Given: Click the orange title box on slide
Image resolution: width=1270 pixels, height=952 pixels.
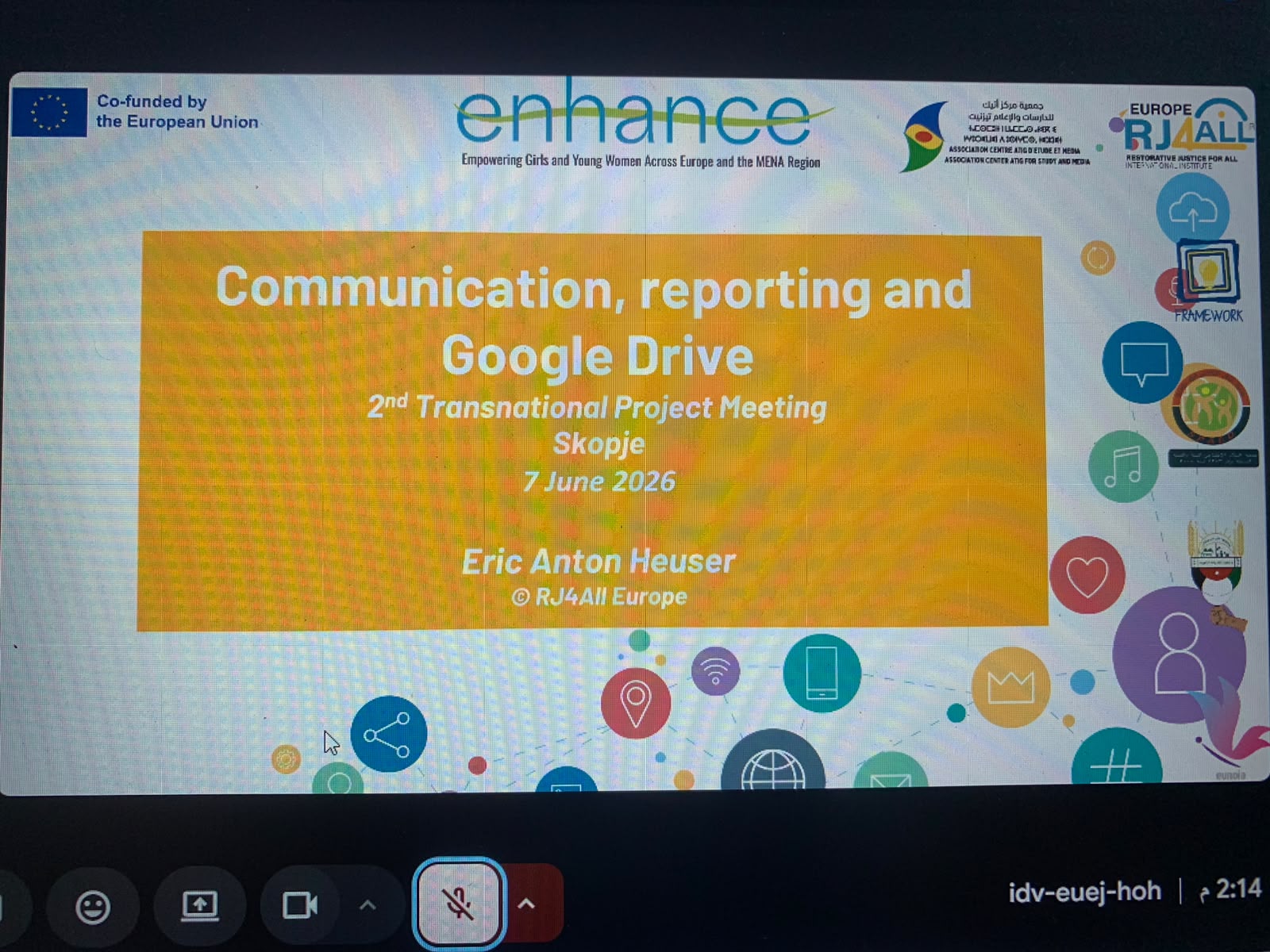Looking at the screenshot, I should (x=592, y=432).
